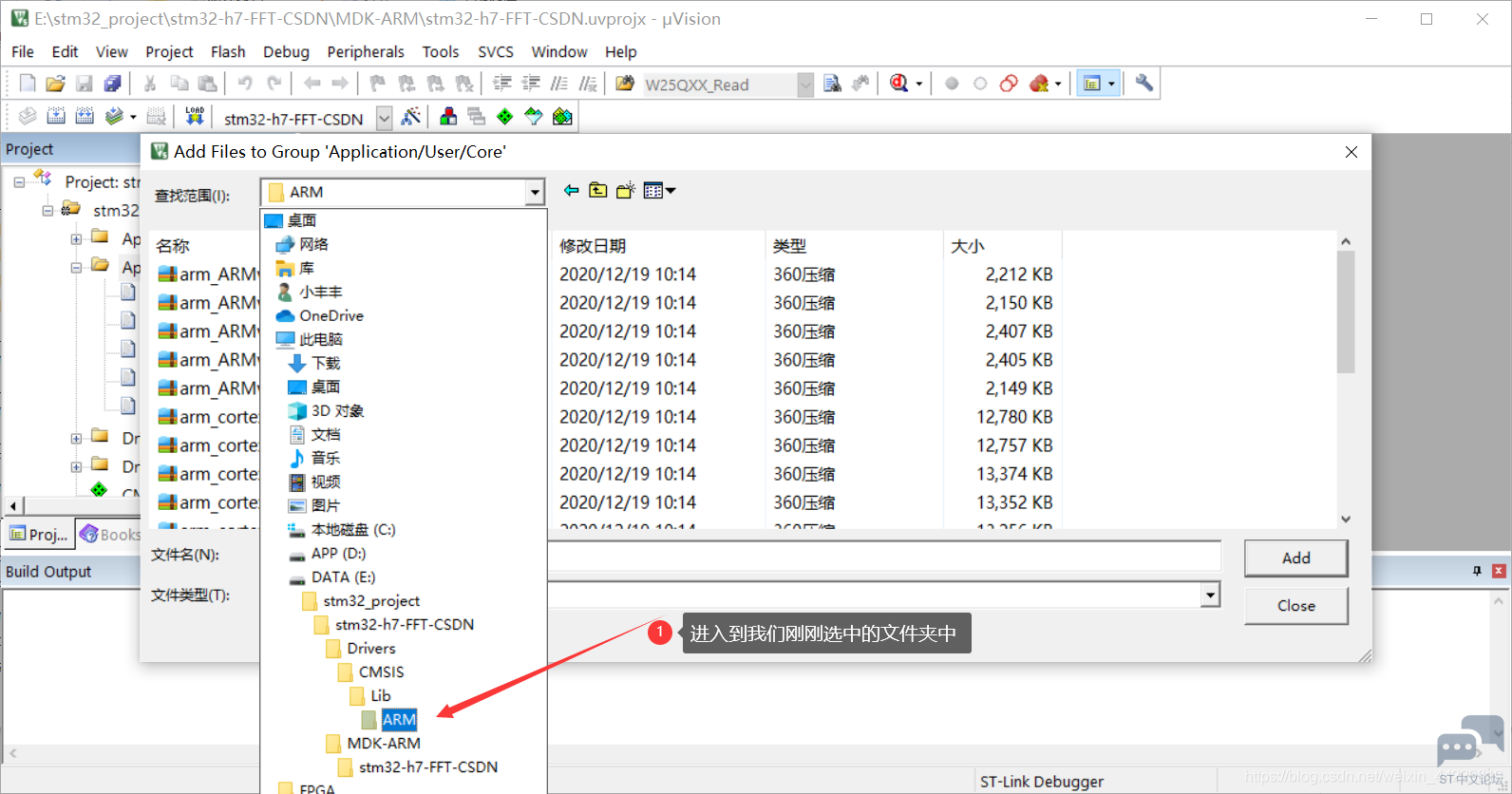Go up one folder level icon
1512x794 pixels.
597,191
